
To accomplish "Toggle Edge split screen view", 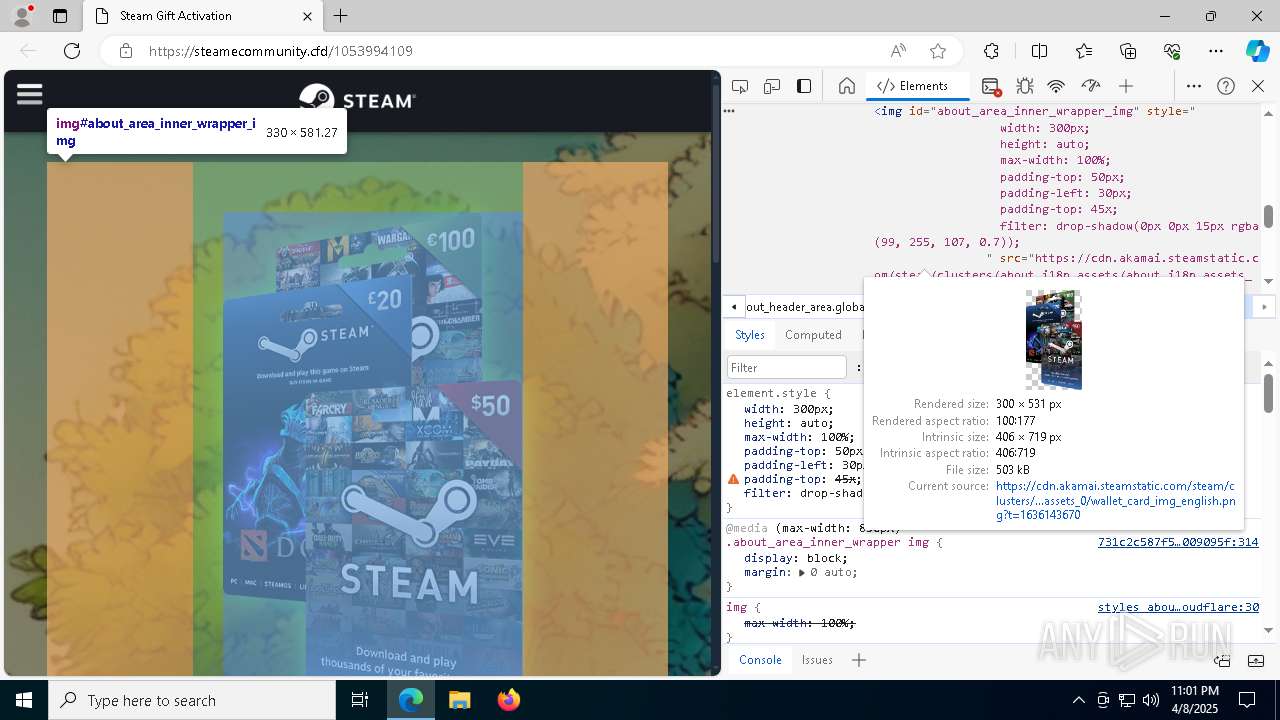I will 1039,51.
